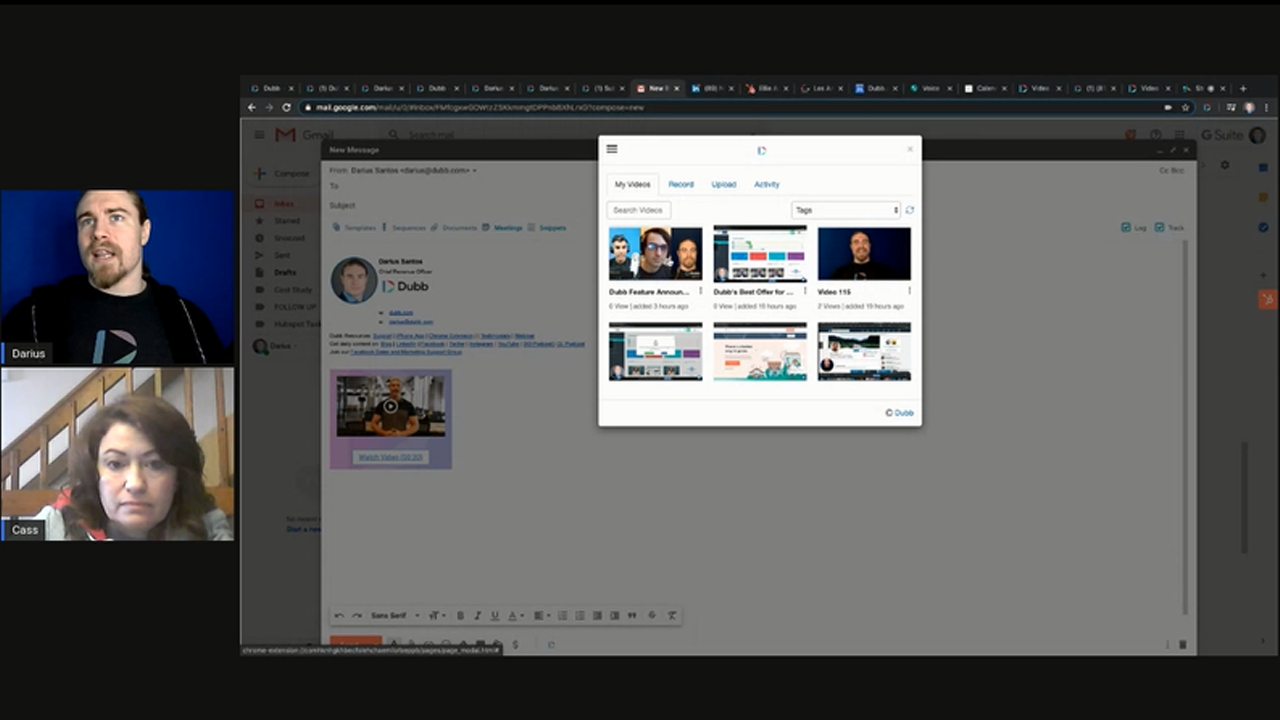This screenshot has height=720, width=1280.
Task: Toggle Underline formatting in compose toolbar
Action: [x=494, y=616]
